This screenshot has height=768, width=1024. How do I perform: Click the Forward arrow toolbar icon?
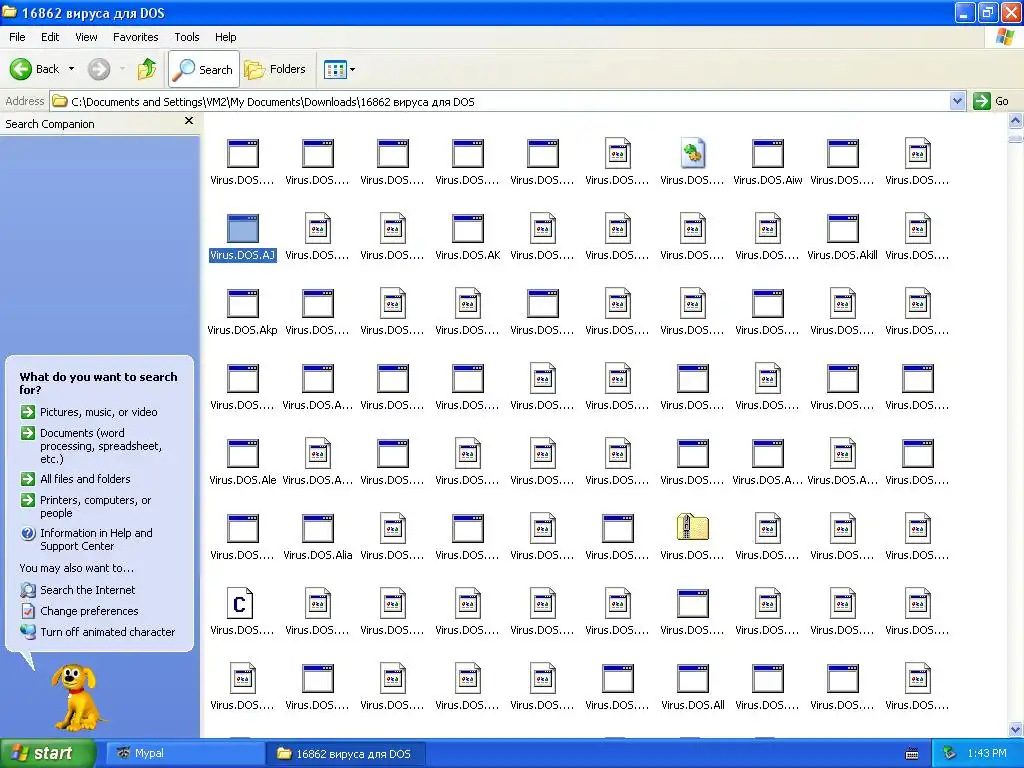99,69
